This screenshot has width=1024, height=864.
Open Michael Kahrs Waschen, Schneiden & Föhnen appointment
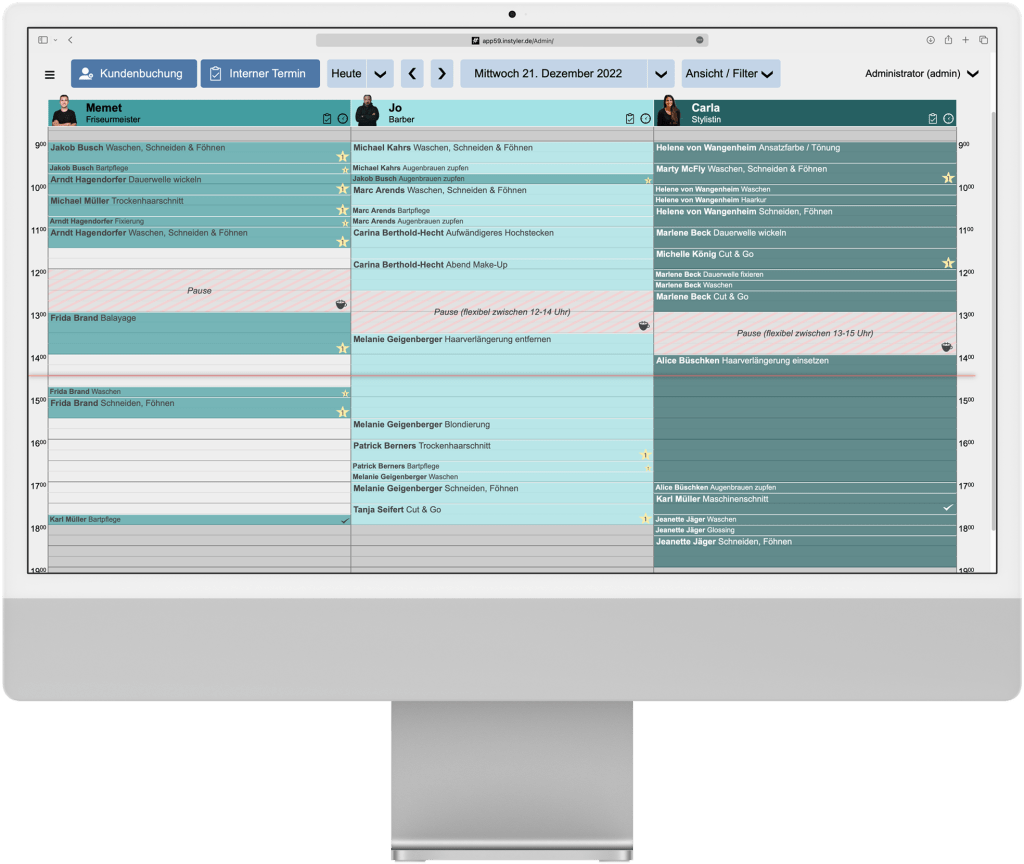click(502, 153)
